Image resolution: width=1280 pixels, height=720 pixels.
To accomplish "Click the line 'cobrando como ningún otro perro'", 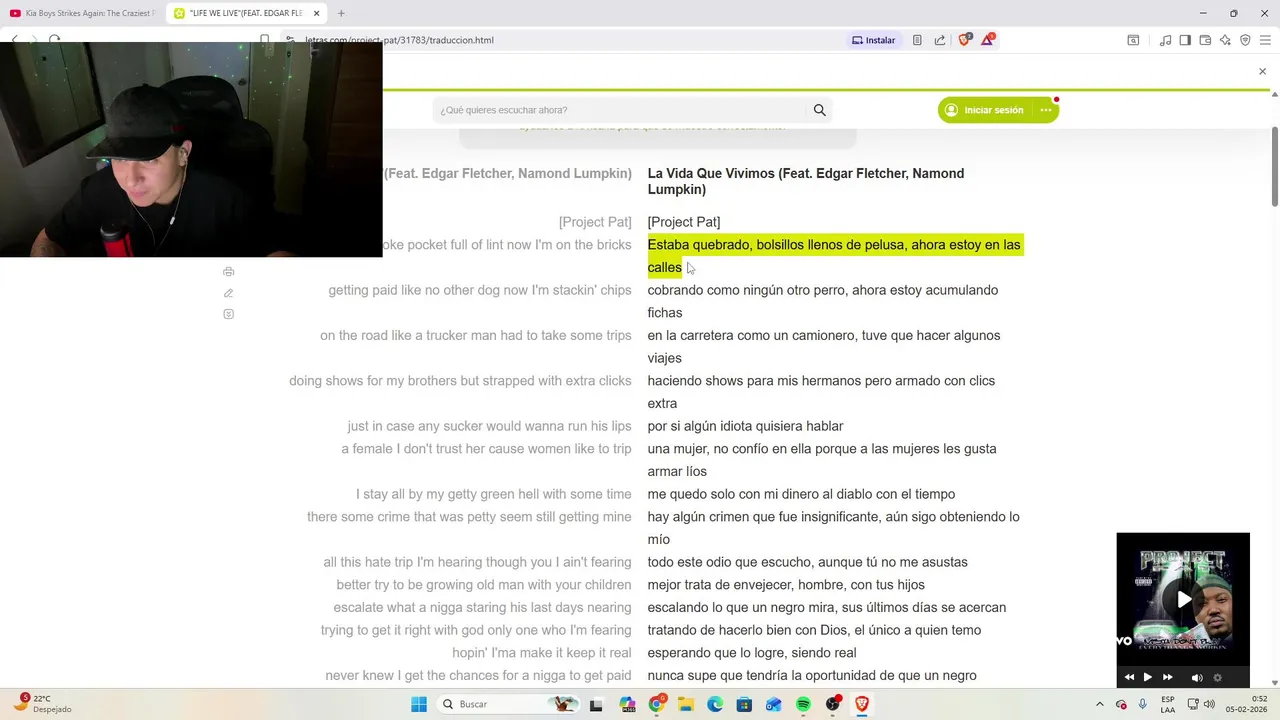I will [823, 301].
